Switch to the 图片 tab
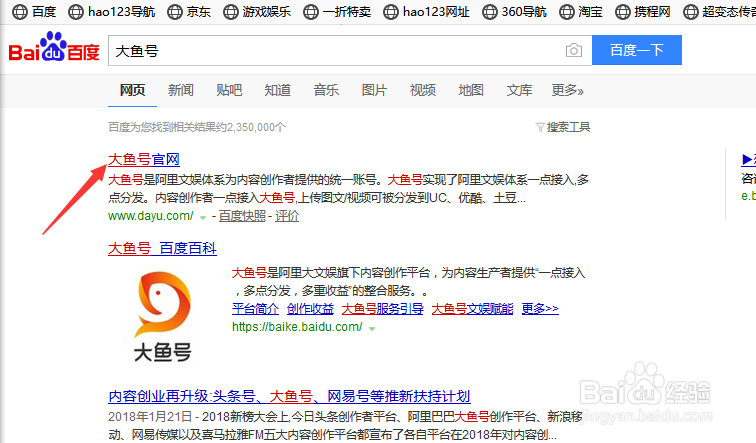756x443 pixels. pyautogui.click(x=374, y=90)
